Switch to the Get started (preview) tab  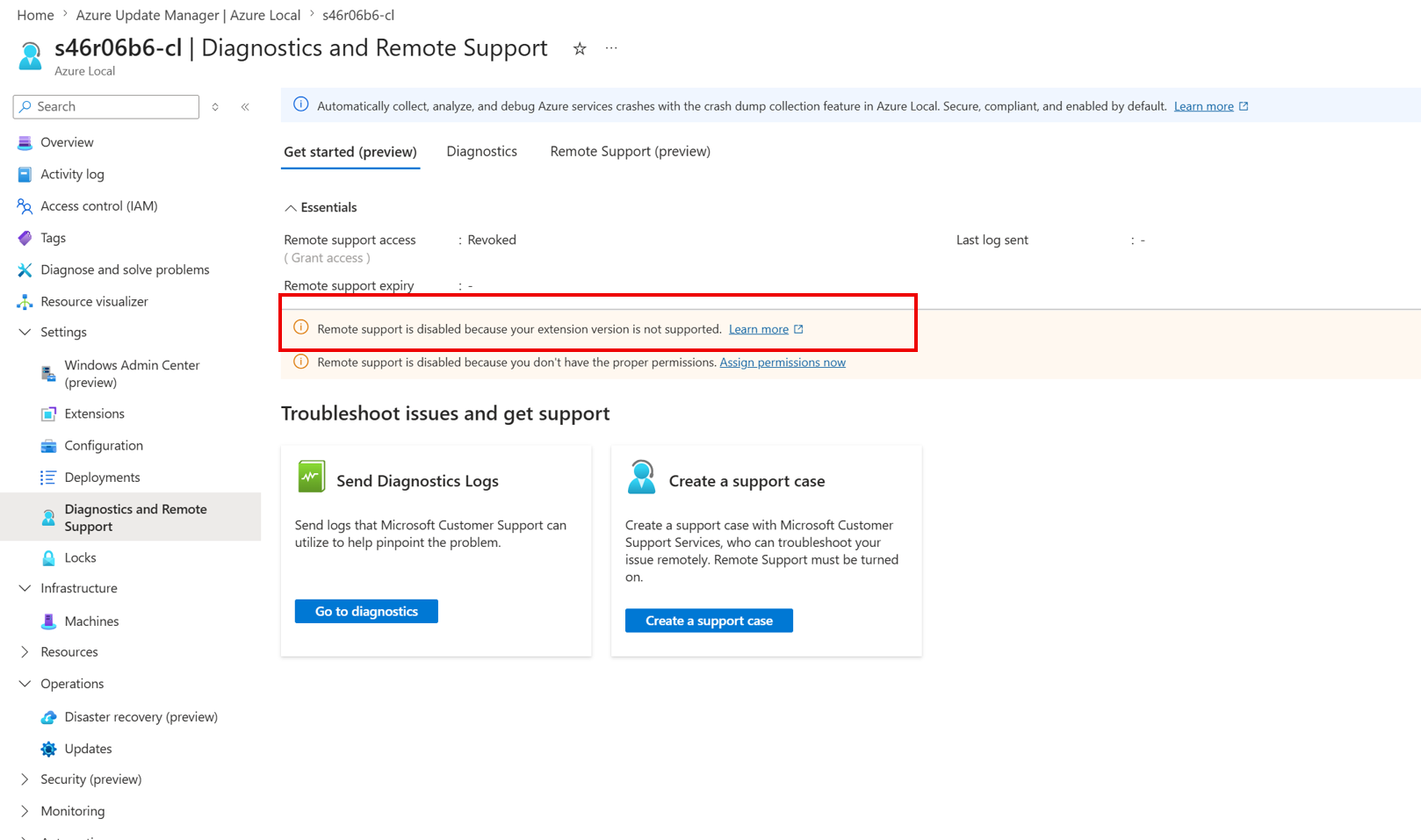point(350,152)
